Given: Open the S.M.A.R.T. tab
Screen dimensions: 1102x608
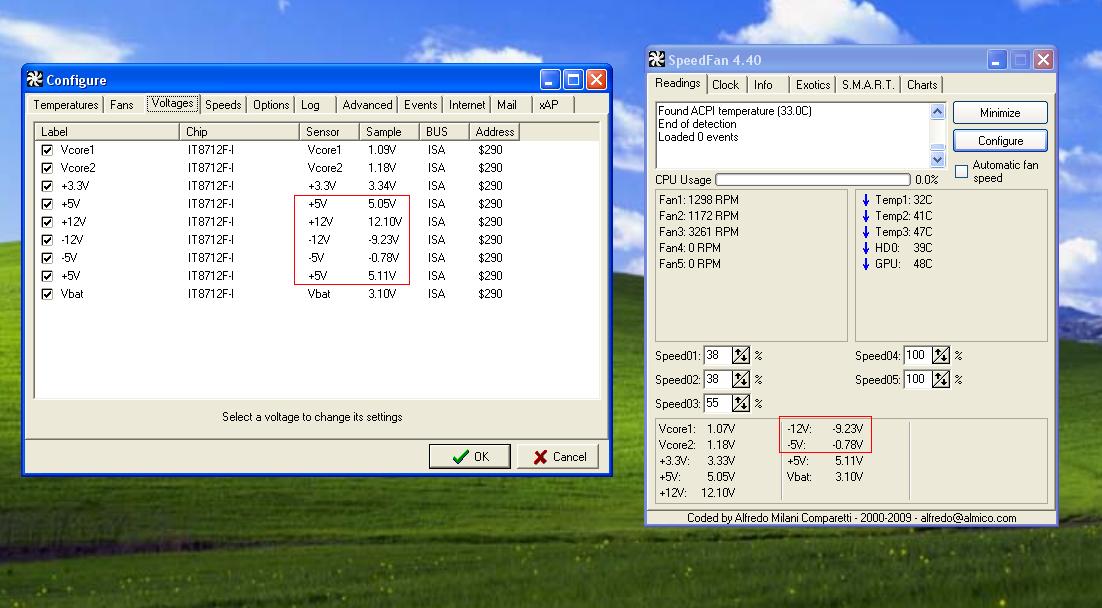Looking at the screenshot, I should (x=868, y=85).
